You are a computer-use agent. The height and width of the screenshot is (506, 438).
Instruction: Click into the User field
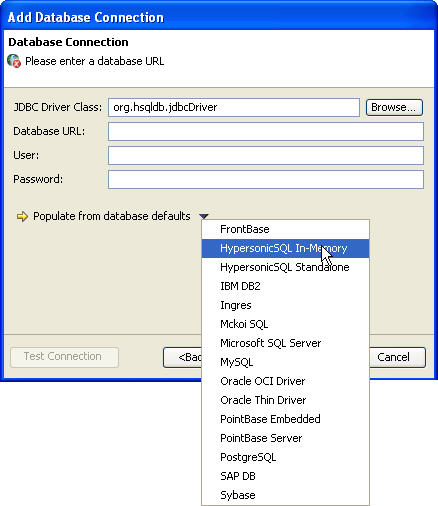point(266,155)
